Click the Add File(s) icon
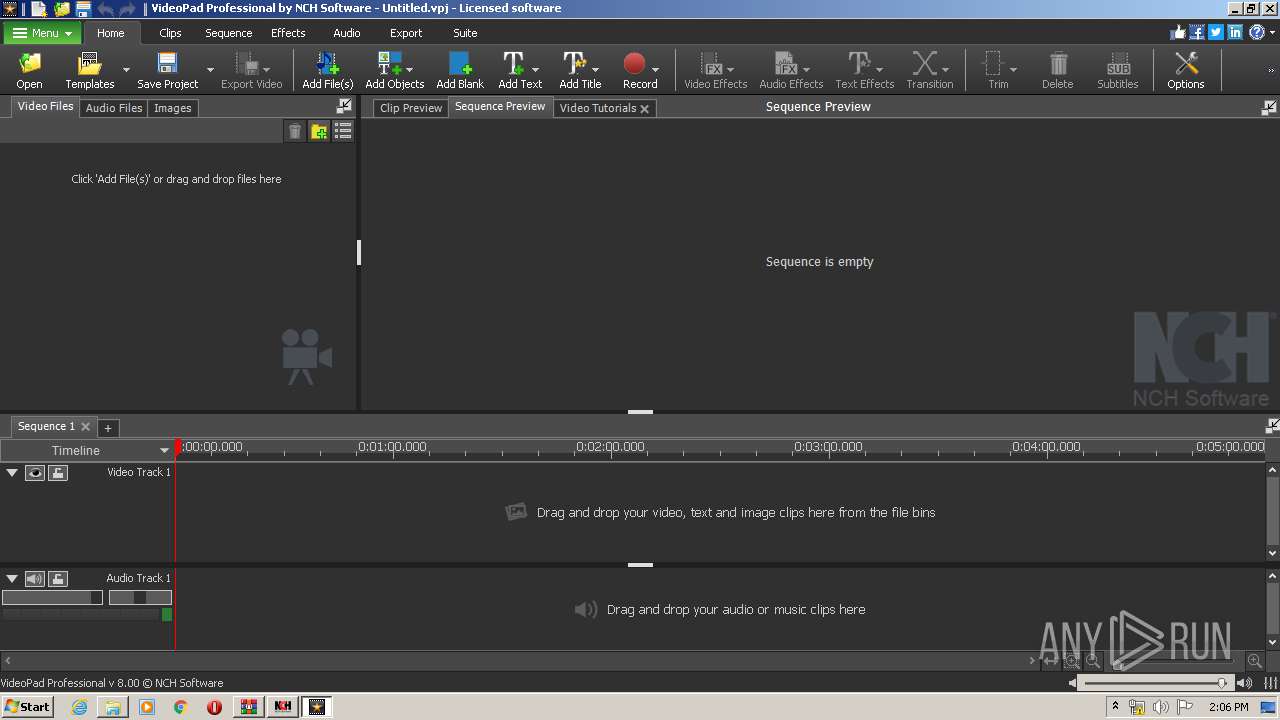The height and width of the screenshot is (720, 1280). 327,64
